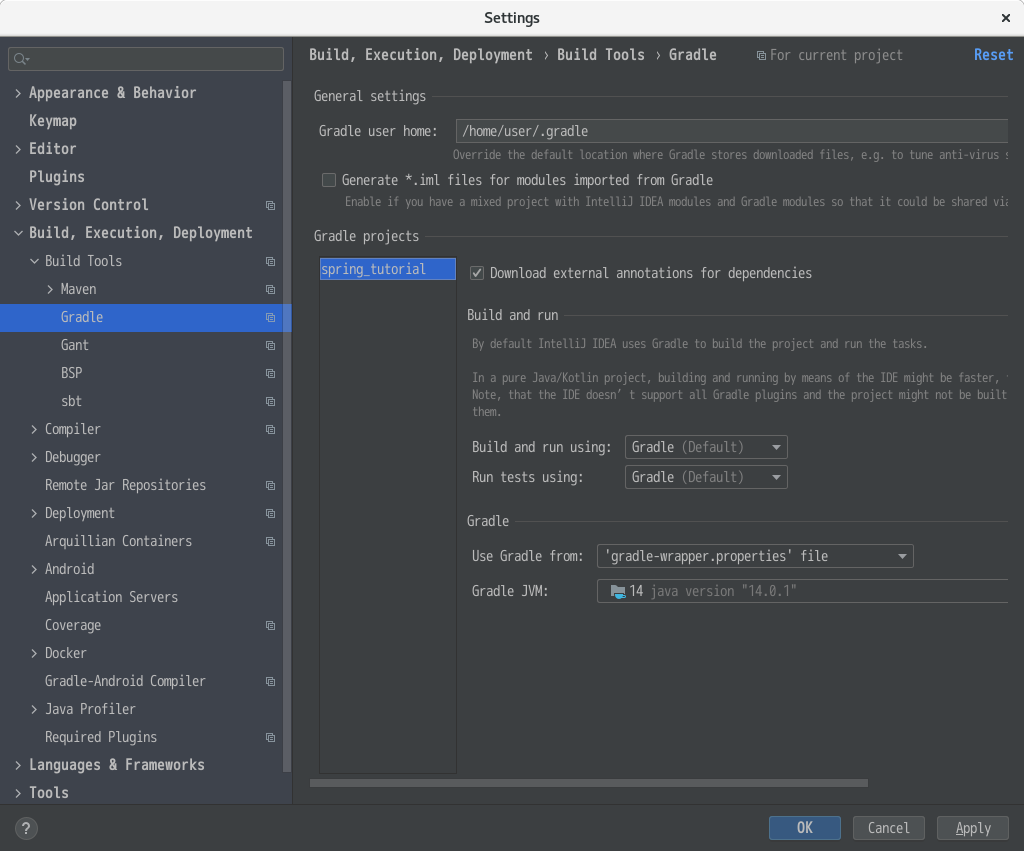
Task: Expand the Debugger node
Action: click(x=34, y=458)
